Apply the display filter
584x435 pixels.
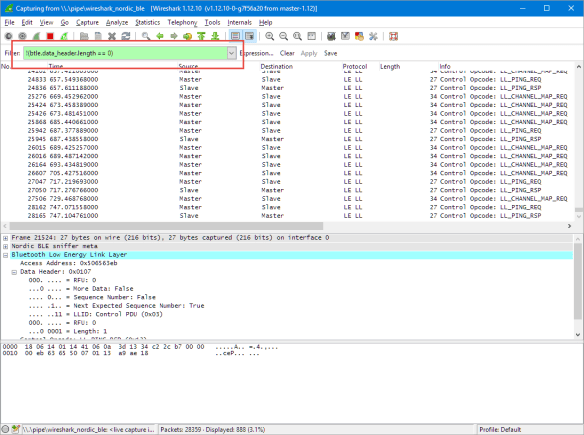click(309, 53)
